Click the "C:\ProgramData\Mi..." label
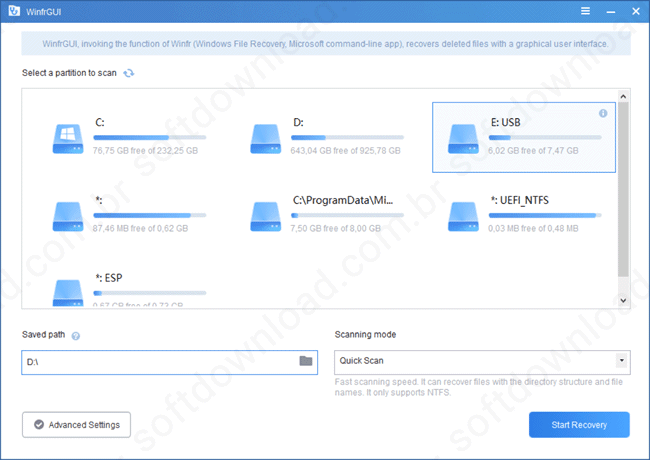The image size is (650, 460). [x=343, y=201]
